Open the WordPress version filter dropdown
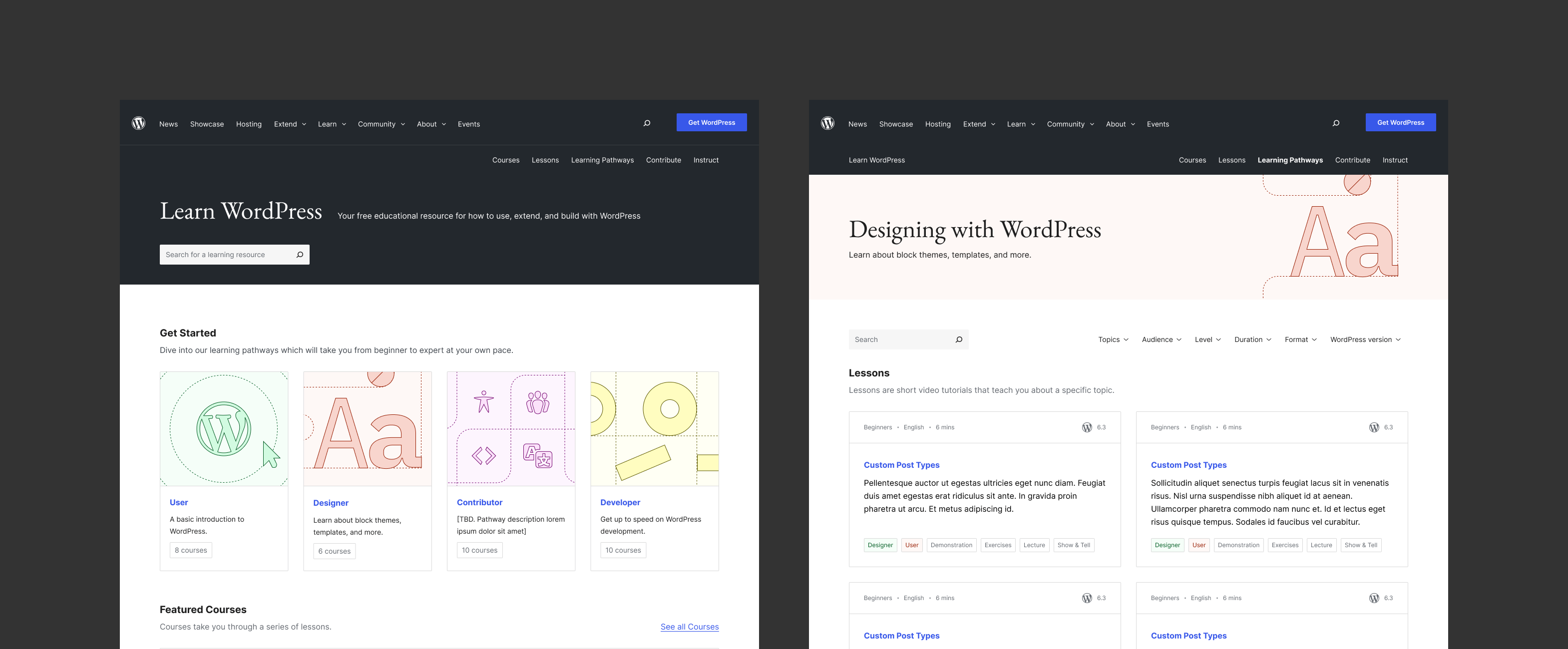1568x649 pixels. [x=1365, y=339]
